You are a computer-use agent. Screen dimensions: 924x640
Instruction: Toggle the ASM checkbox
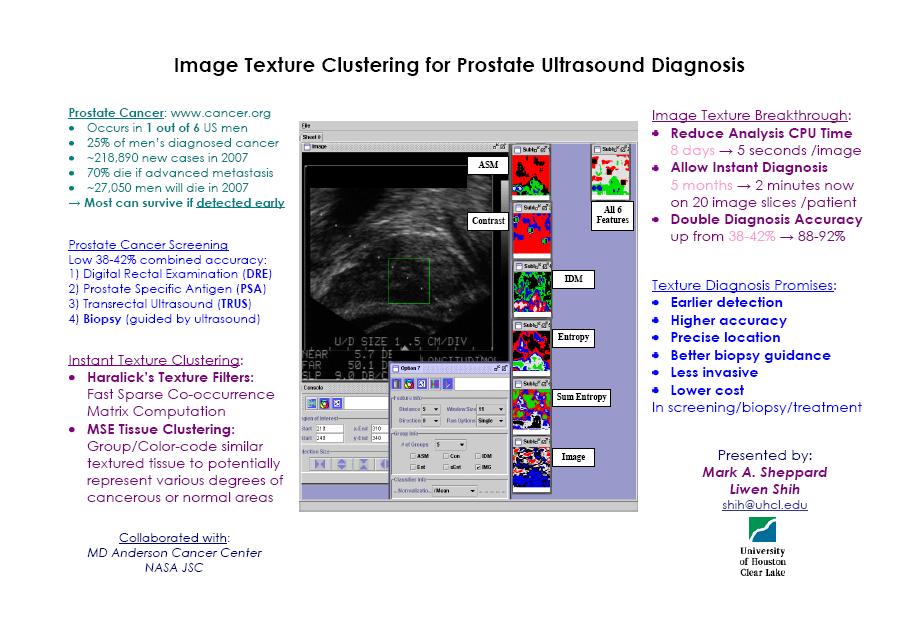[412, 456]
